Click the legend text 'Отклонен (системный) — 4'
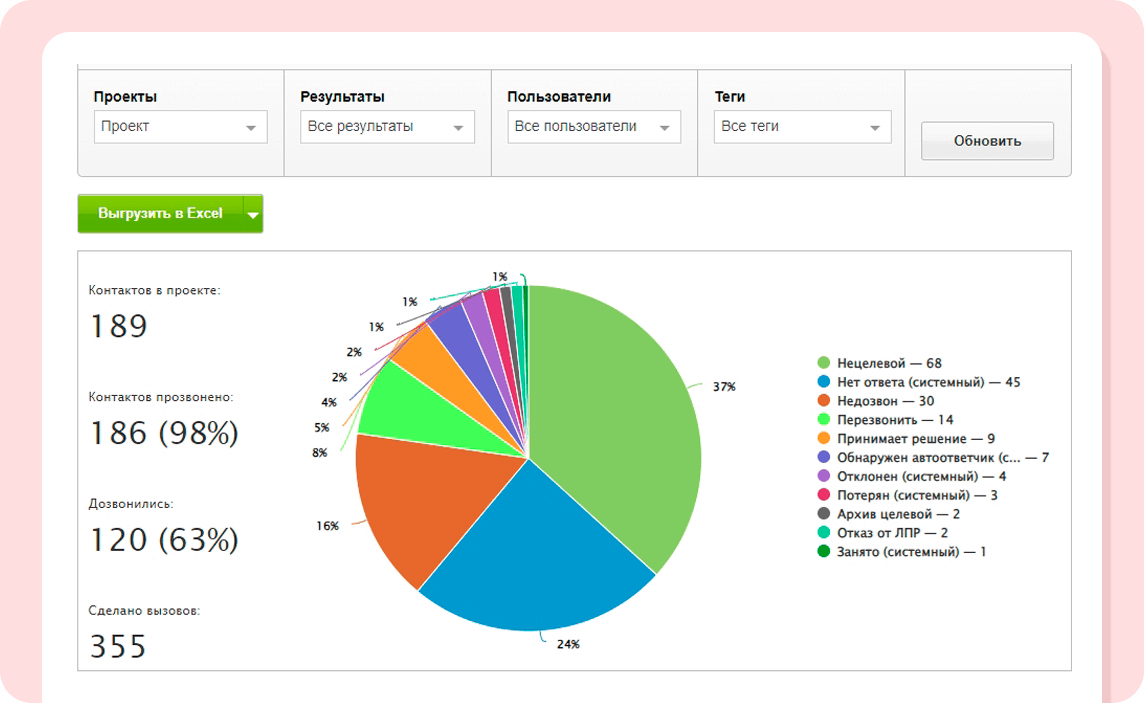This screenshot has height=703, width=1144. [921, 477]
